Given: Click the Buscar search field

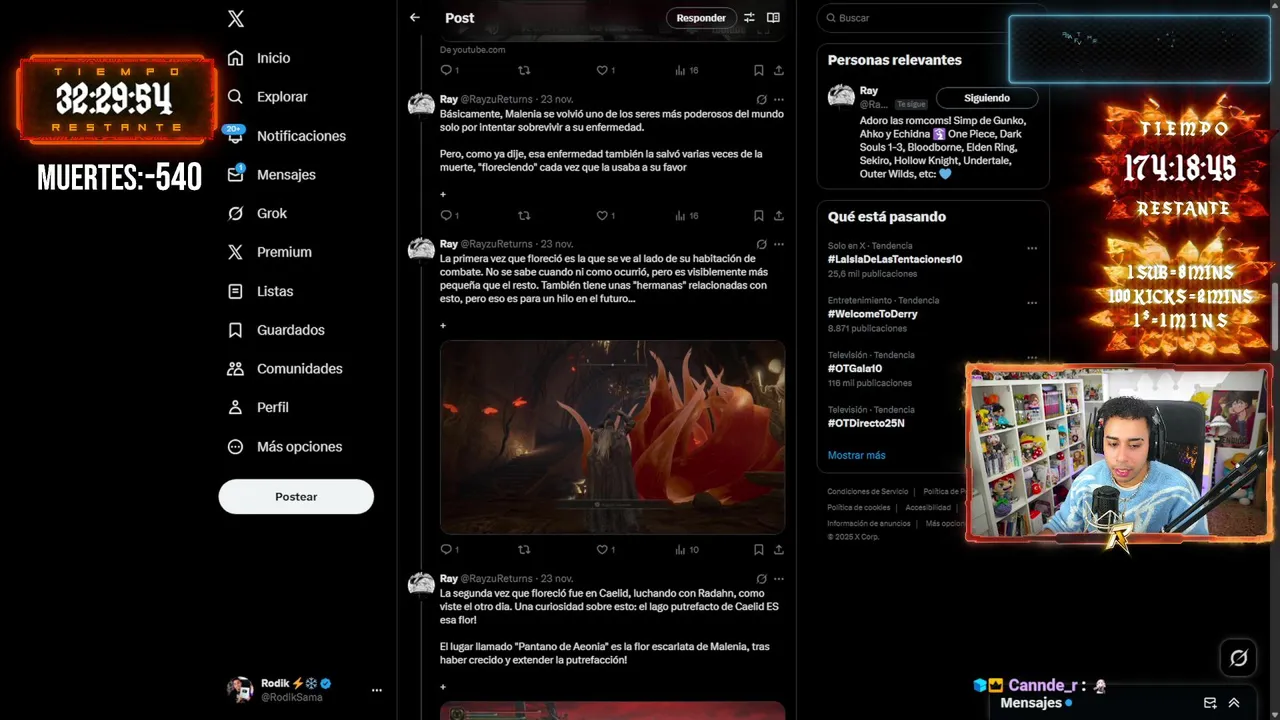Looking at the screenshot, I should click(932, 18).
